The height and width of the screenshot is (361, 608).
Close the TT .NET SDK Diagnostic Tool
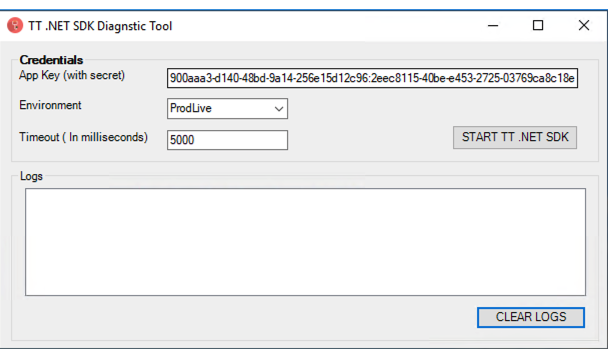(x=584, y=26)
